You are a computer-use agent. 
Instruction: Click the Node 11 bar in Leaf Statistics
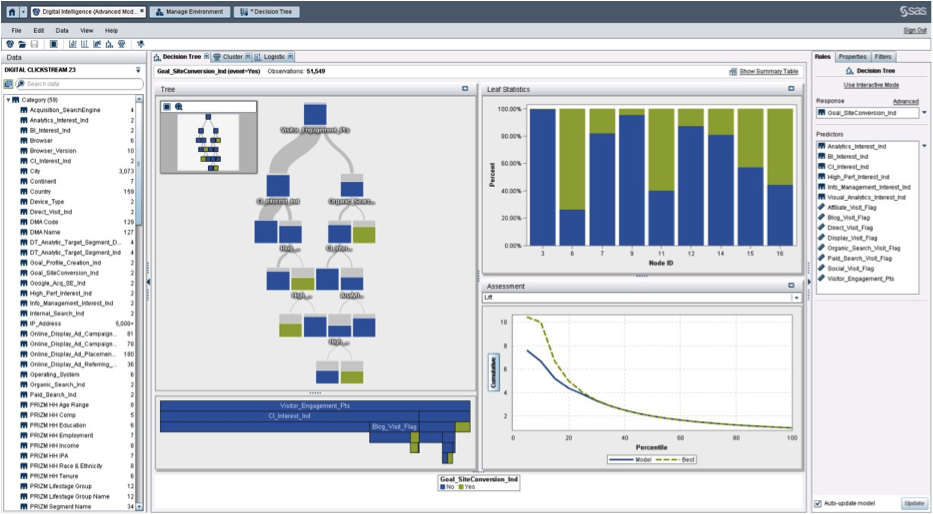(661, 177)
